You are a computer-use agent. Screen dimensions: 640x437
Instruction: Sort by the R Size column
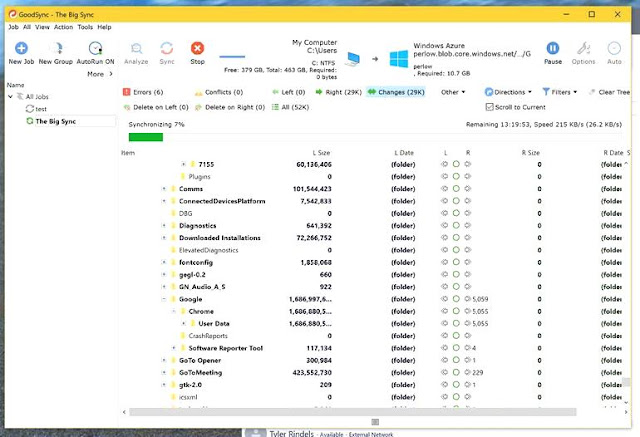[x=531, y=153]
